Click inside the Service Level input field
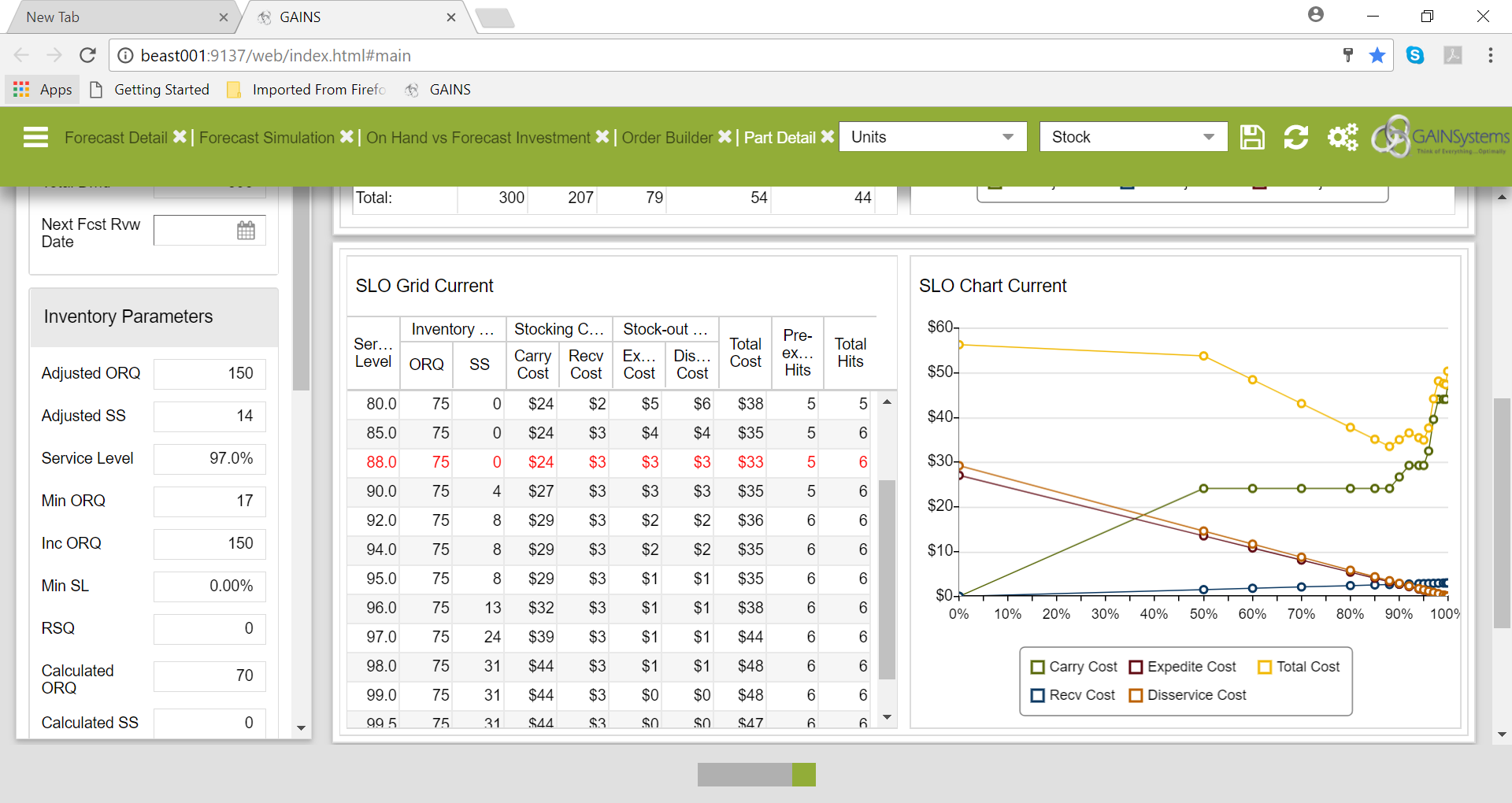1512x803 pixels. [x=209, y=458]
